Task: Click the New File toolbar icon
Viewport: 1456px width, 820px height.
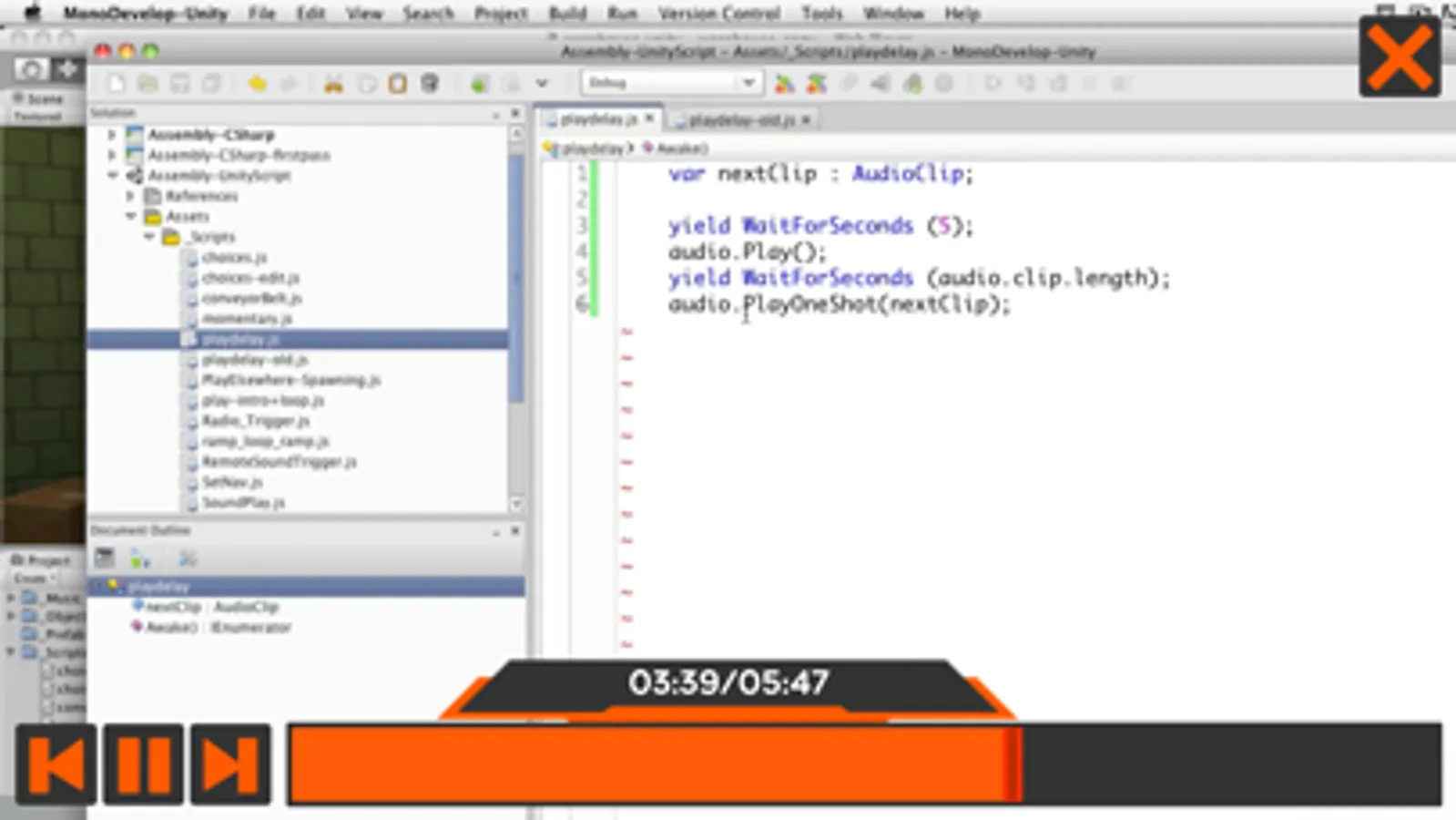Action: (x=117, y=84)
